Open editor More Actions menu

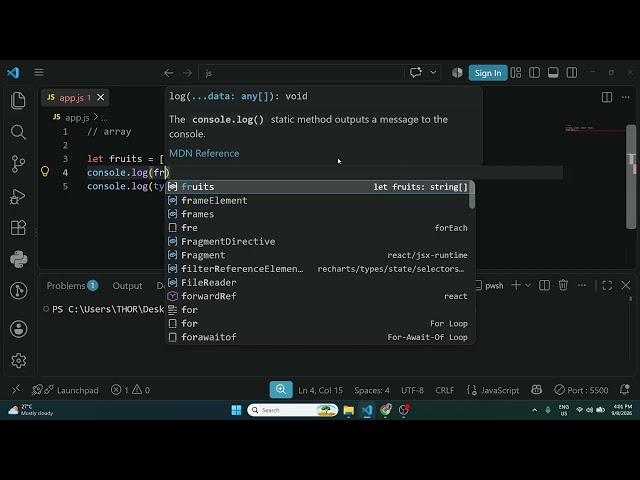tap(625, 97)
